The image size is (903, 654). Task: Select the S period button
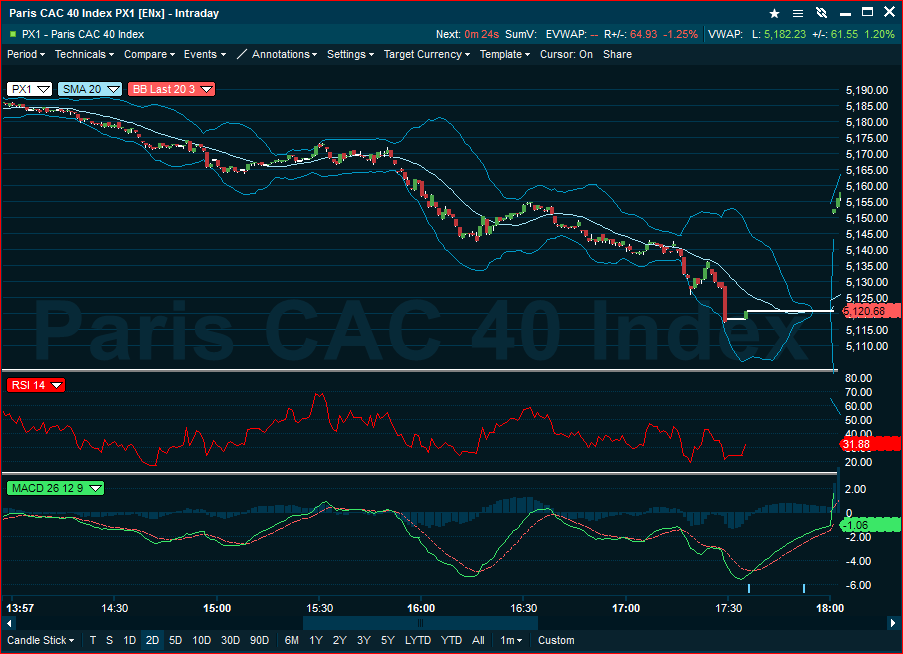coord(109,640)
